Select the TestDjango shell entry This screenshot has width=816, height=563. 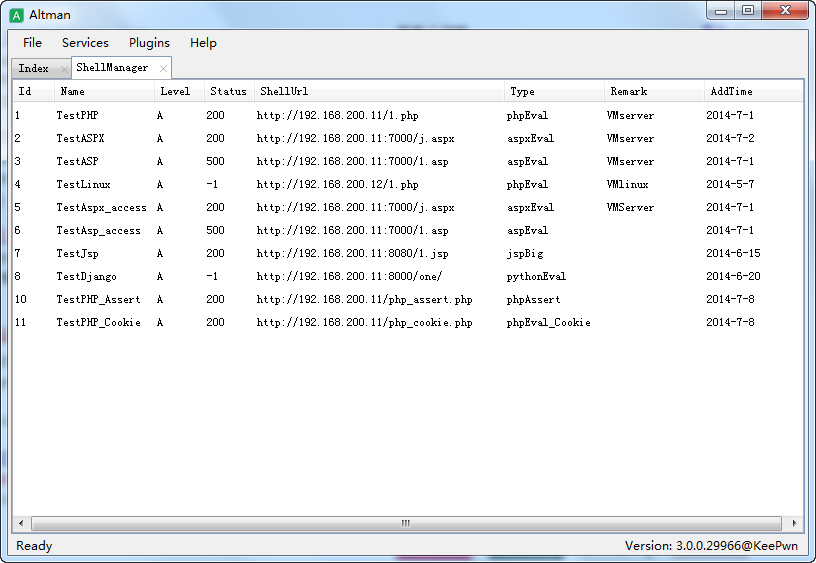86,276
